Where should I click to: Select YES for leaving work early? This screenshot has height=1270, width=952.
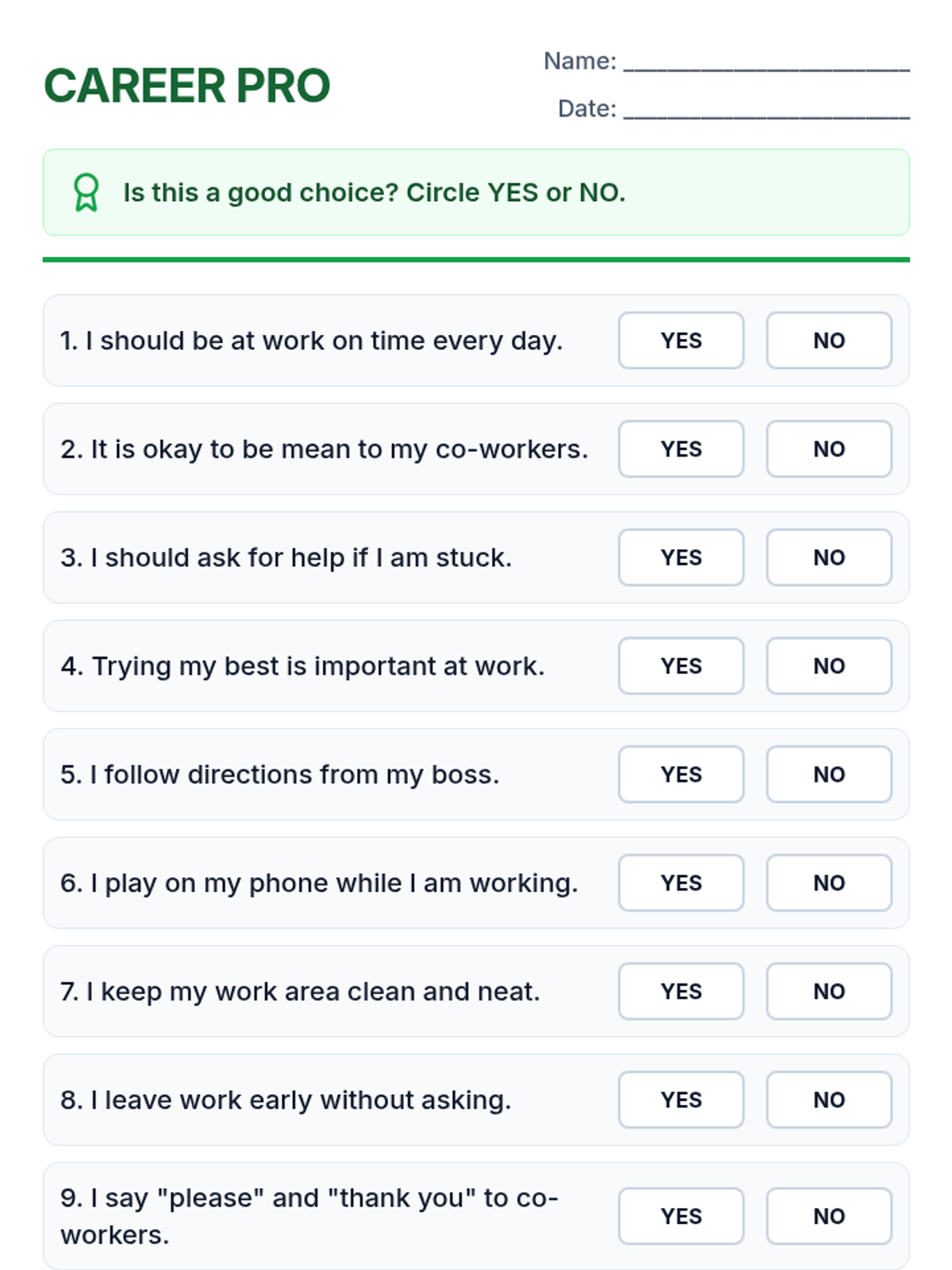click(x=681, y=1100)
